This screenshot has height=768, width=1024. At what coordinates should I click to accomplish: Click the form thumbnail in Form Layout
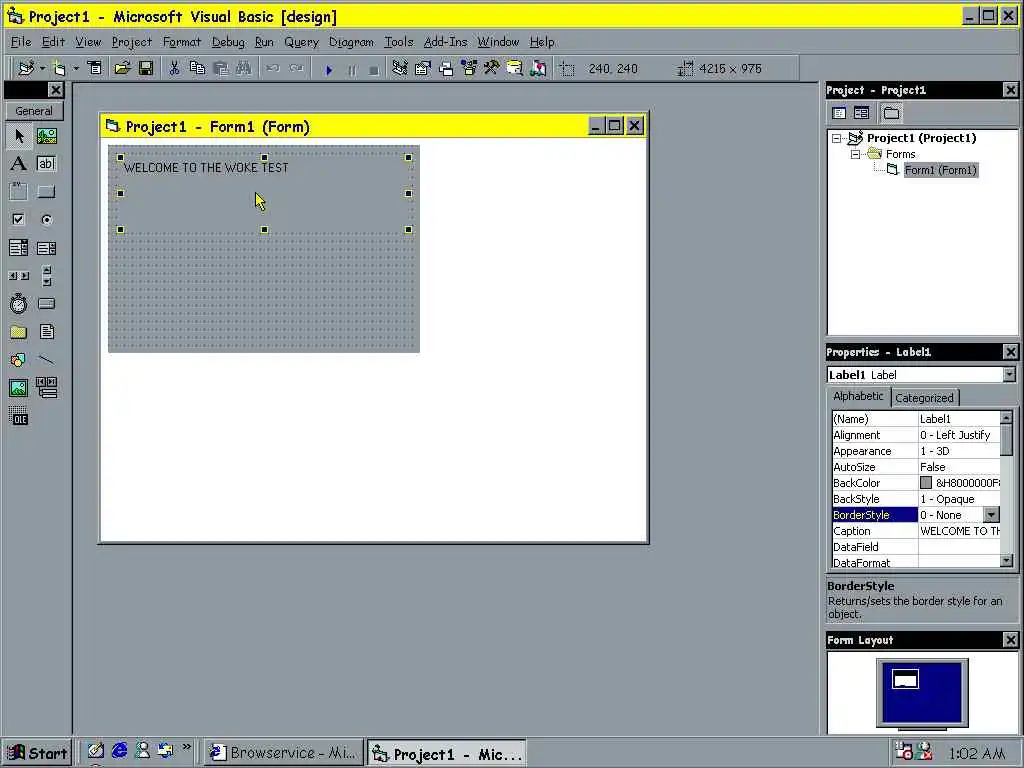(905, 680)
